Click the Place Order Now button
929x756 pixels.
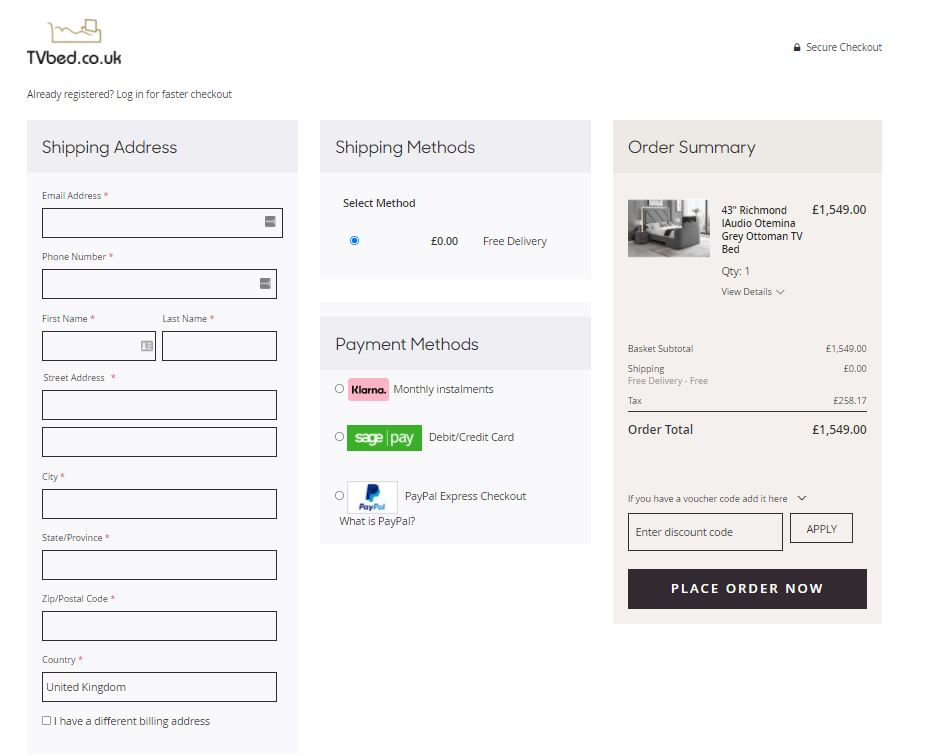click(747, 589)
